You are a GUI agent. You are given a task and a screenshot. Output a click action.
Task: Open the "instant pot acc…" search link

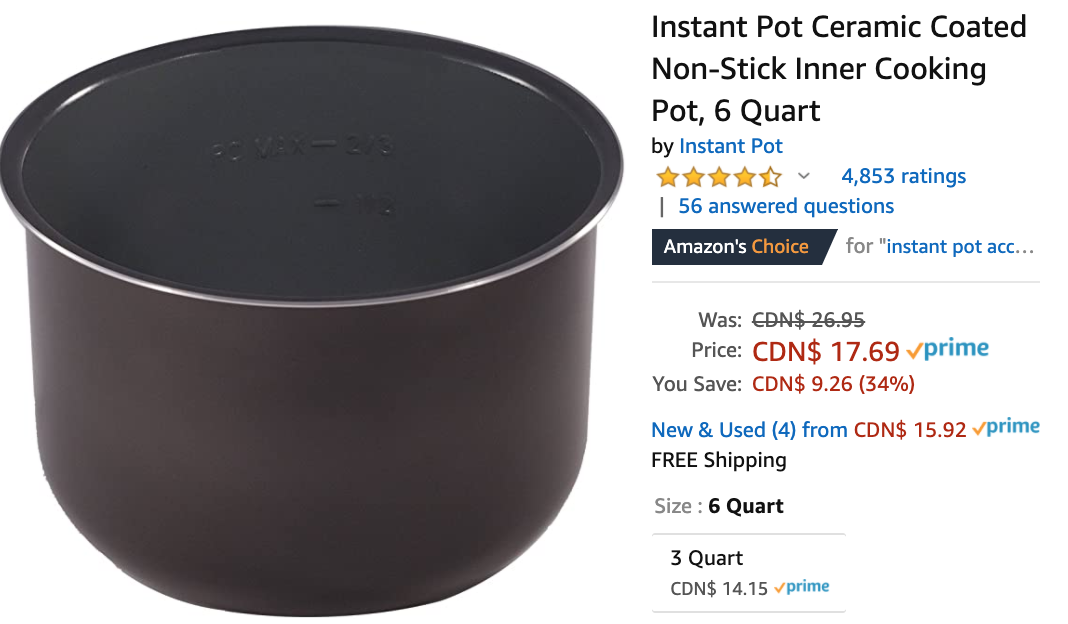tap(960, 247)
